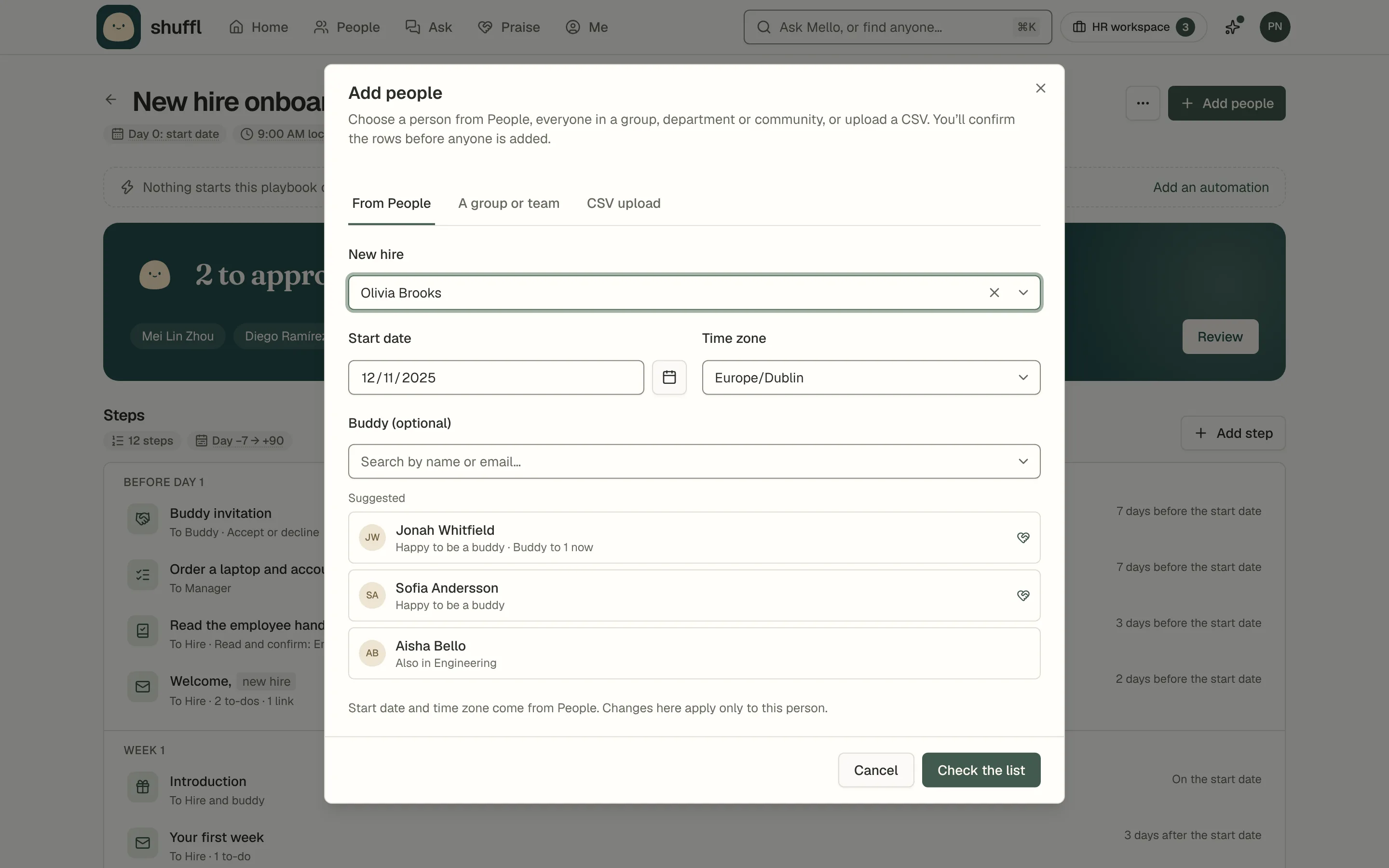Open the sparkle notifications icon
This screenshot has width=1389, height=868.
pyautogui.click(x=1232, y=27)
